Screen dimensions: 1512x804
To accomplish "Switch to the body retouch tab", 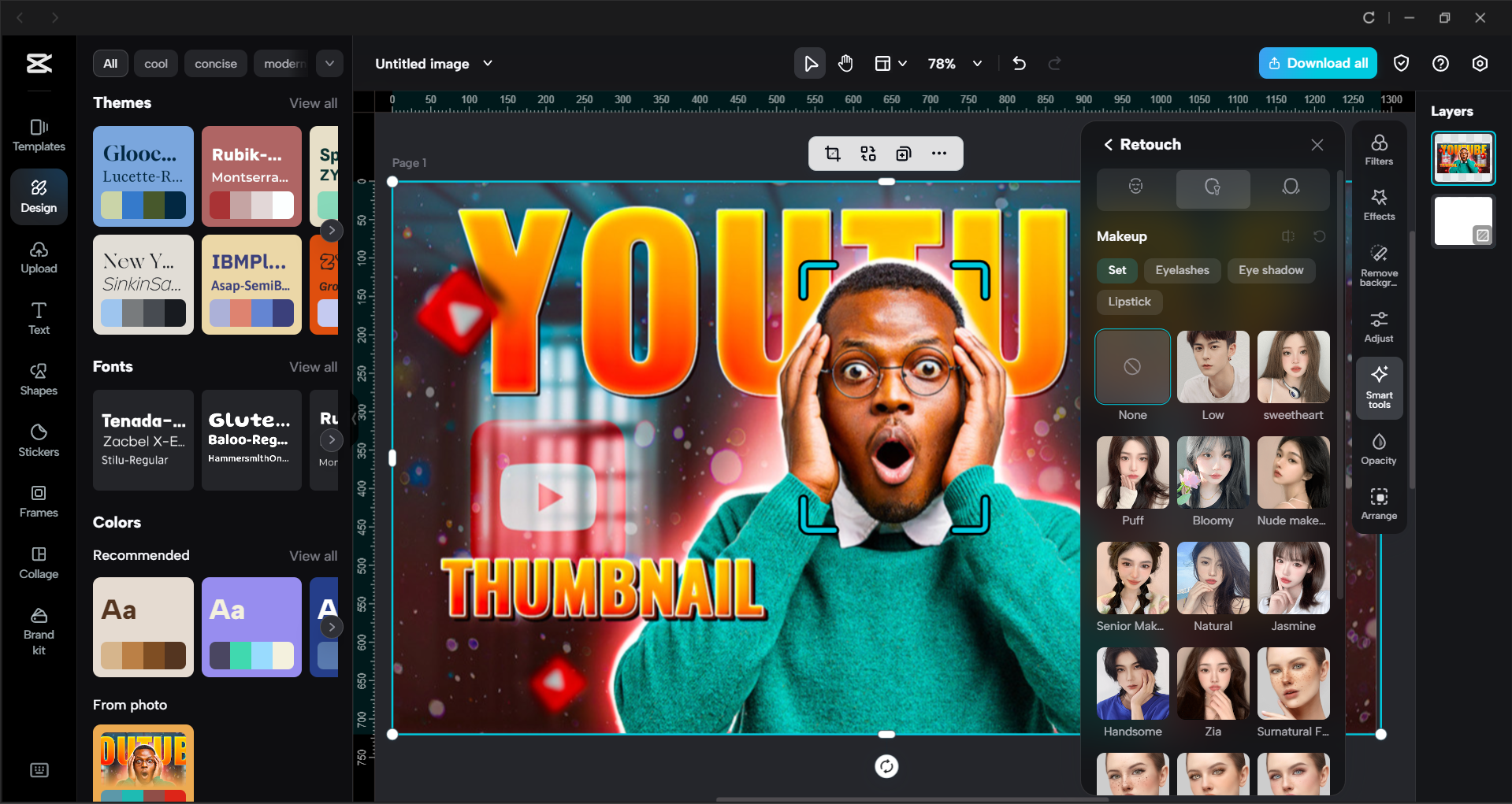I will (1290, 187).
